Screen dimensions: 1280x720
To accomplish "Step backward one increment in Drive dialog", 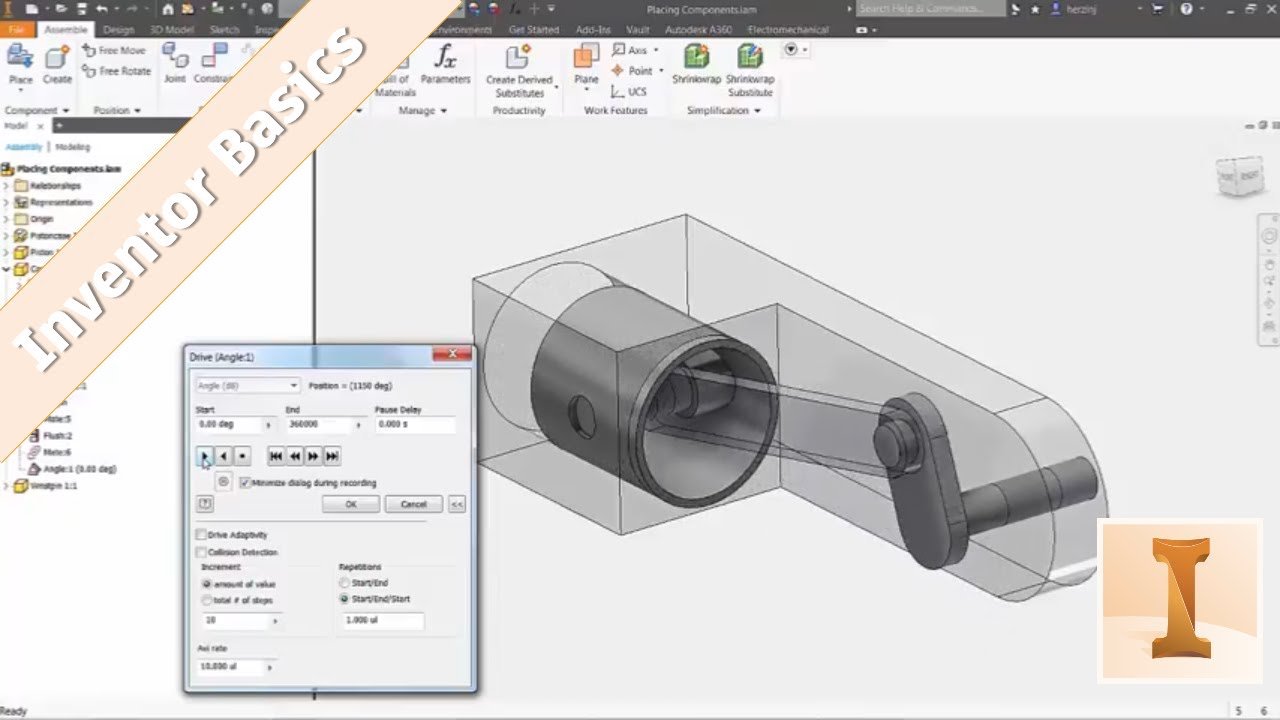I will [295, 456].
